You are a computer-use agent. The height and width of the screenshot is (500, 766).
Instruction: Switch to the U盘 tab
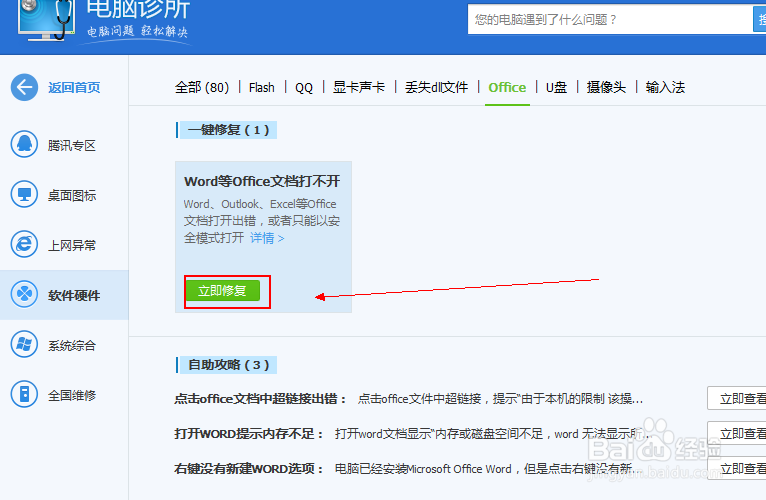[x=556, y=87]
